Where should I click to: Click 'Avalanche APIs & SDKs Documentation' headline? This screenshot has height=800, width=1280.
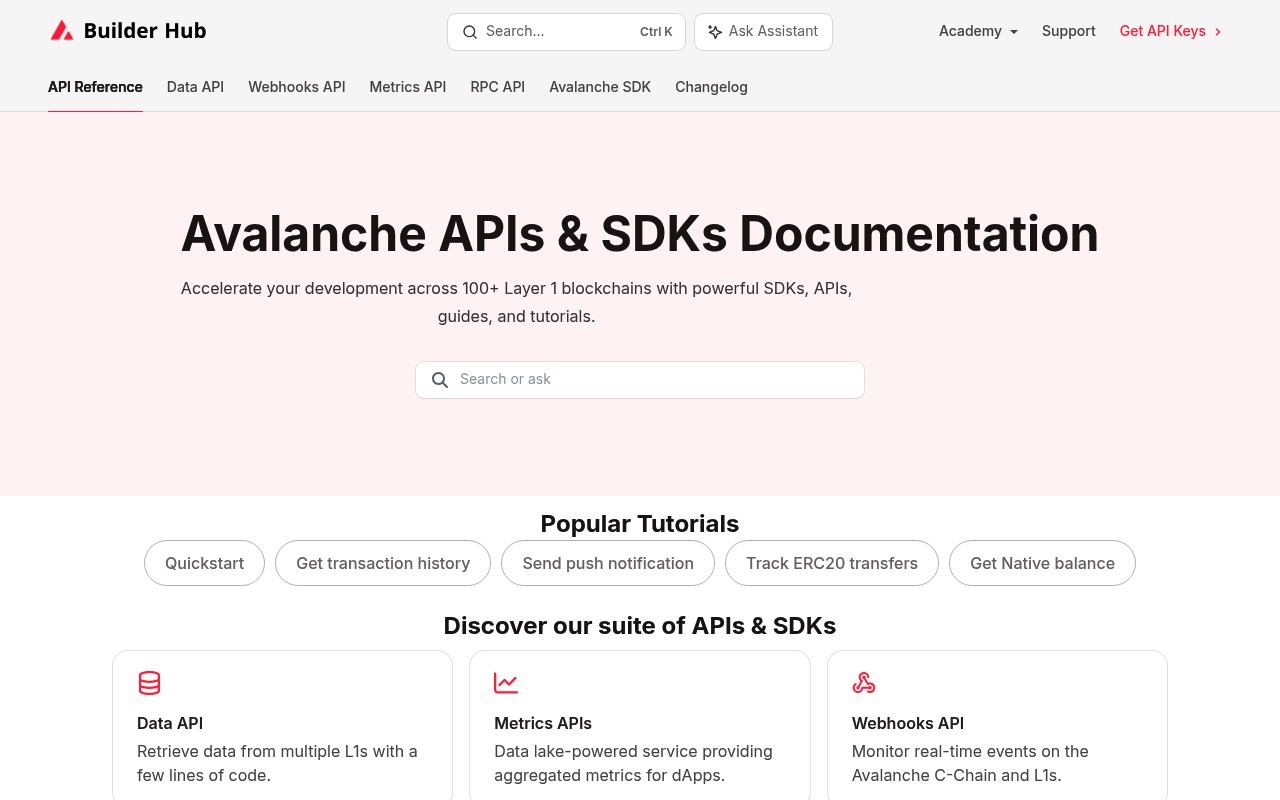pyautogui.click(x=640, y=234)
